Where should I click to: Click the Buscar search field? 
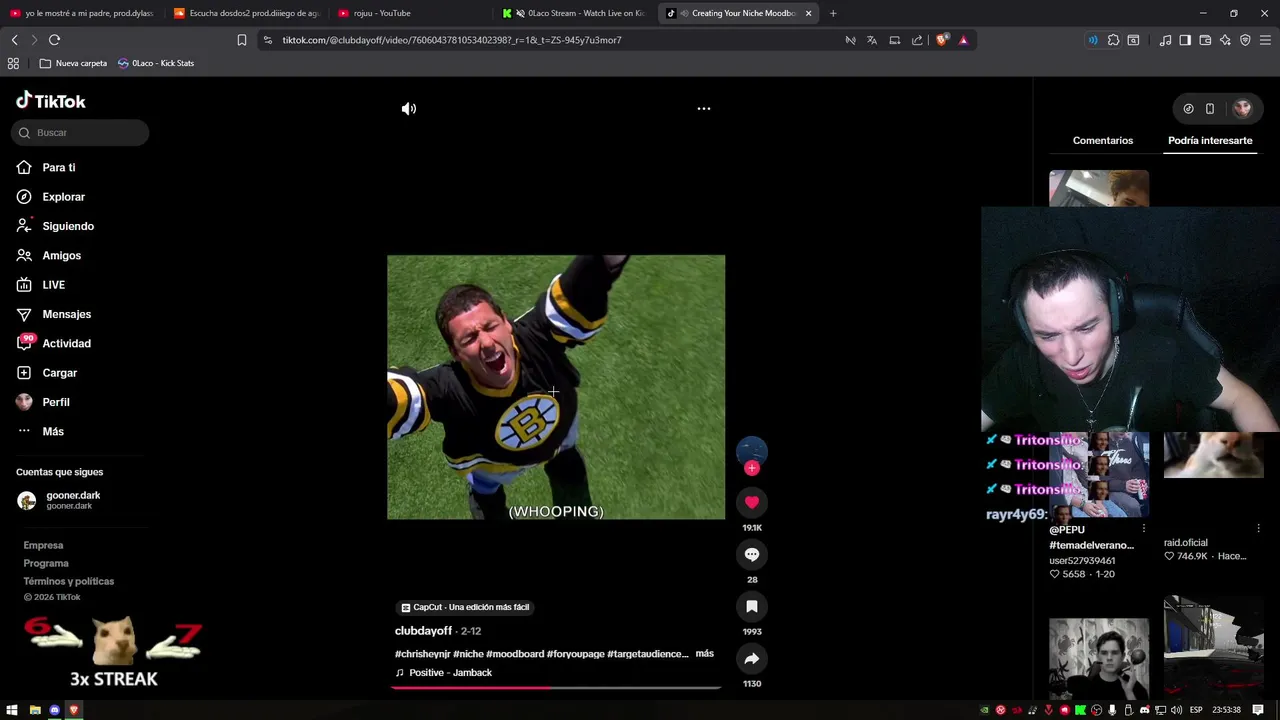(80, 133)
